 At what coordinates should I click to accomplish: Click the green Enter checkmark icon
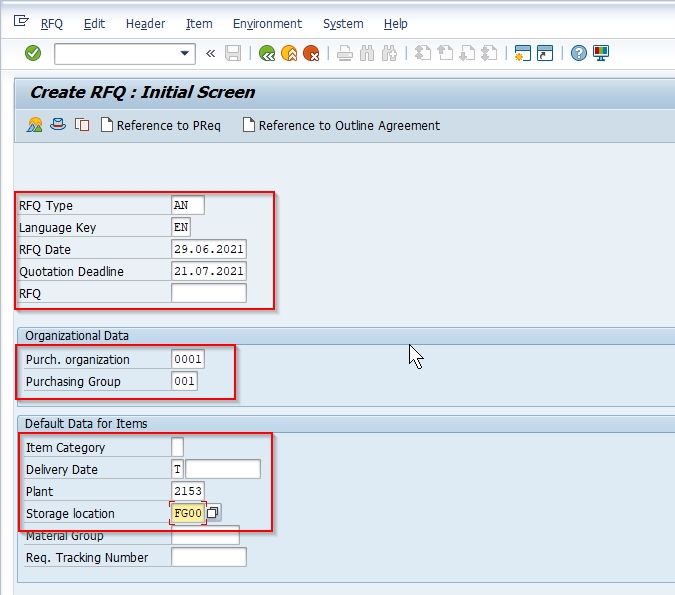click(33, 53)
